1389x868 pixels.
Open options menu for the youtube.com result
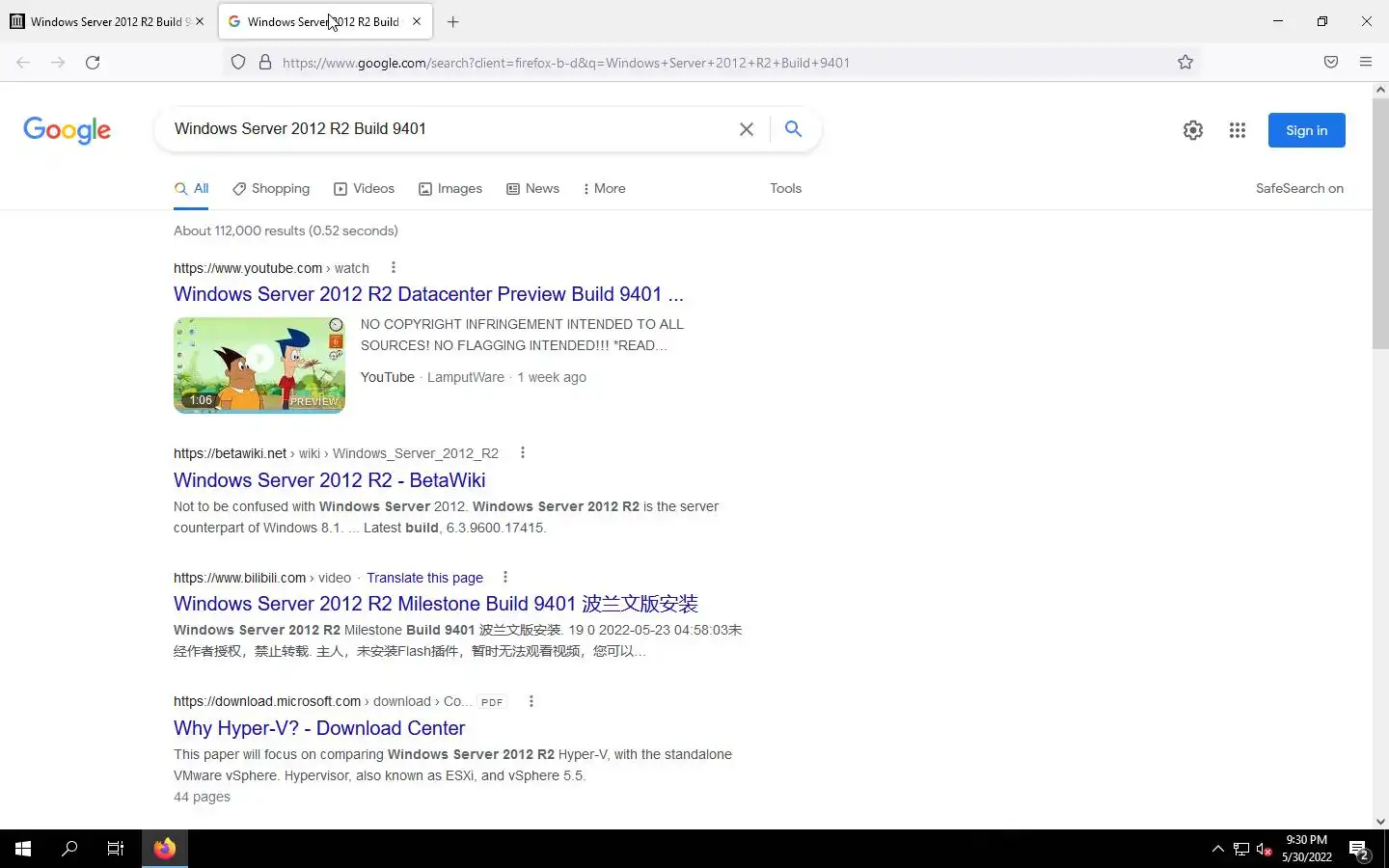pyautogui.click(x=394, y=267)
